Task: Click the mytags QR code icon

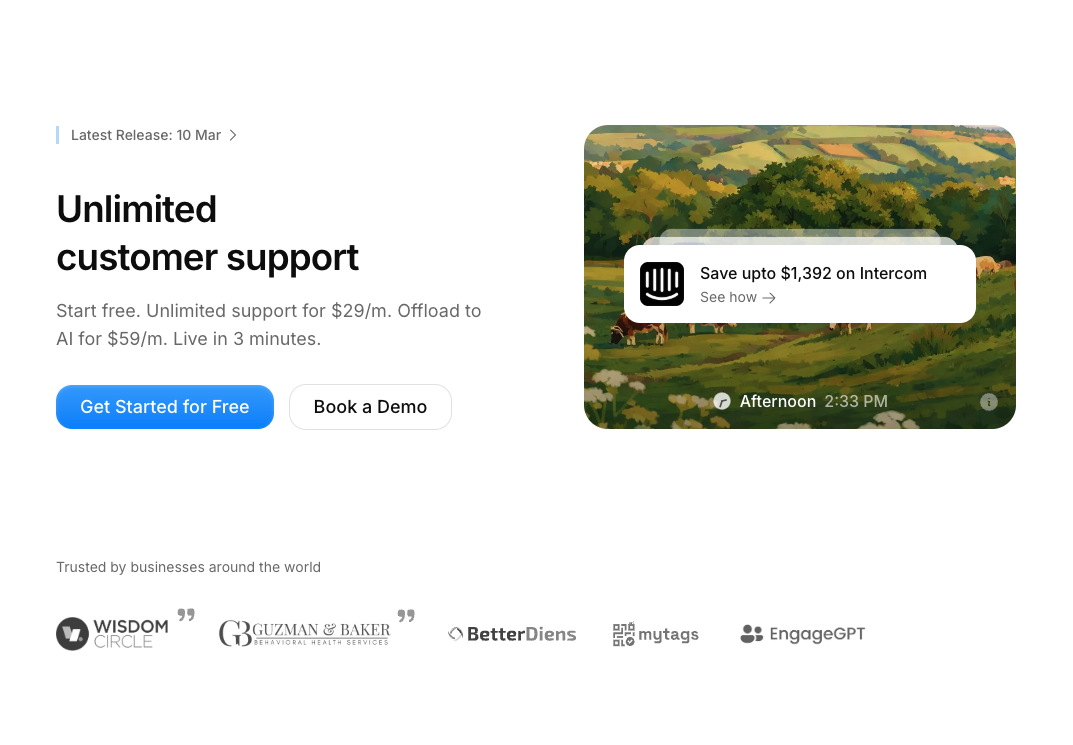Action: 623,634
